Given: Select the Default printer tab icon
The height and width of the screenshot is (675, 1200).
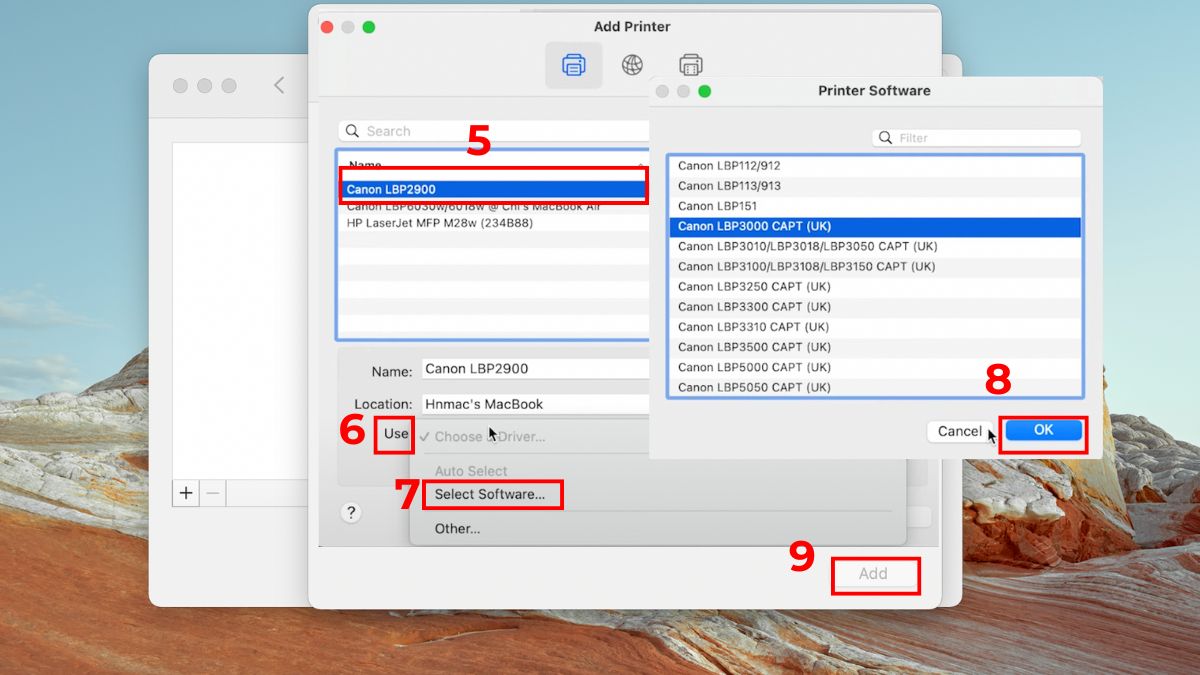Looking at the screenshot, I should [x=574, y=65].
